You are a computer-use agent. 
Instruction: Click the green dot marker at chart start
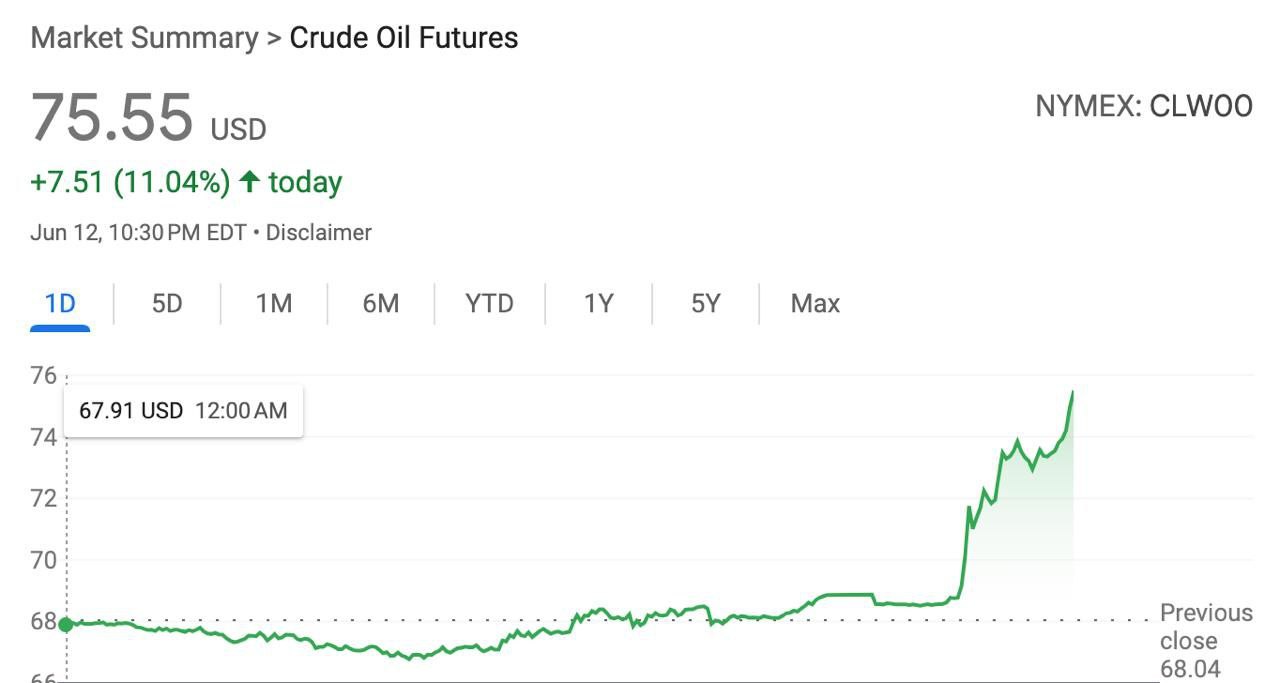point(66,625)
